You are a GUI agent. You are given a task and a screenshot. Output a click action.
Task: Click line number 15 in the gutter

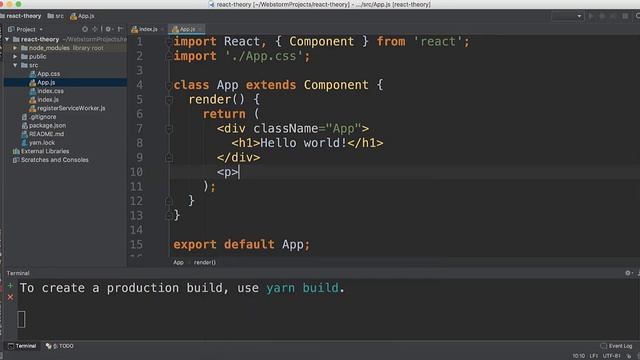tap(136, 244)
